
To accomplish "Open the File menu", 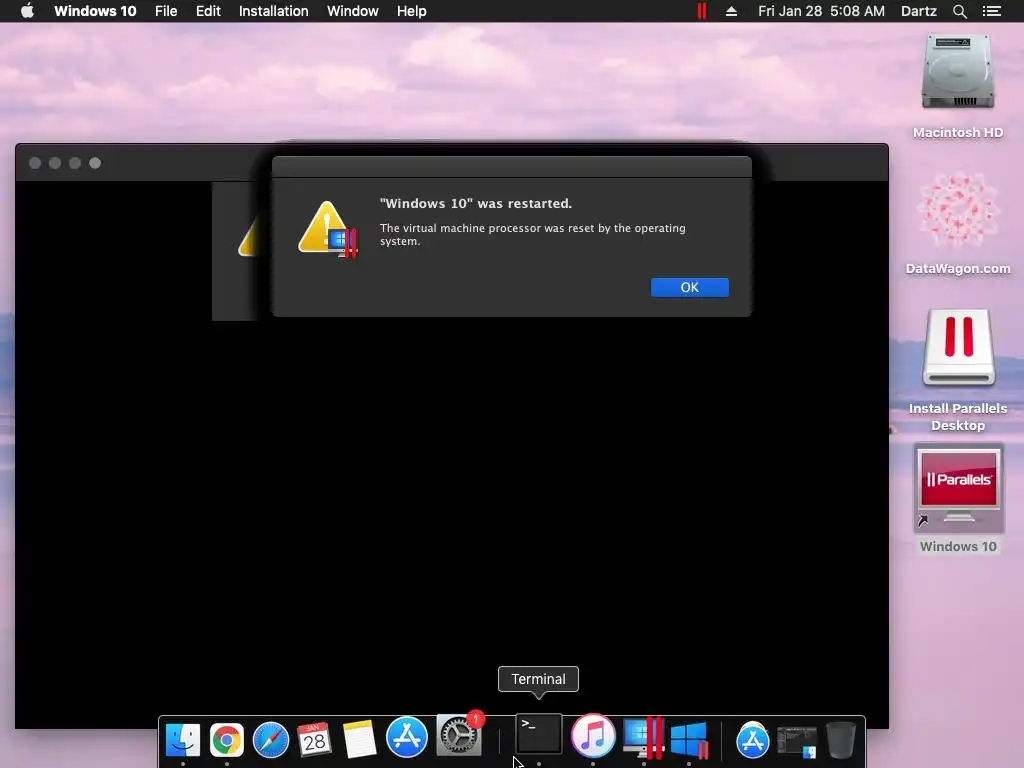I will (166, 11).
